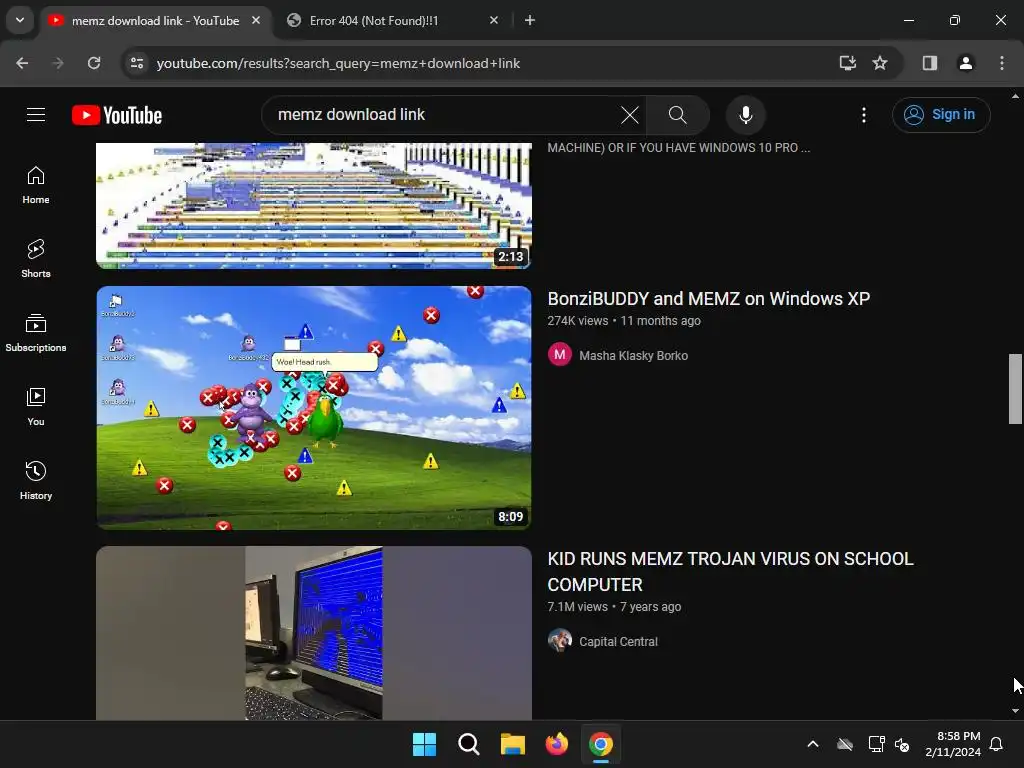Open Windows taskbar search
This screenshot has width=1024, height=768.
click(468, 744)
